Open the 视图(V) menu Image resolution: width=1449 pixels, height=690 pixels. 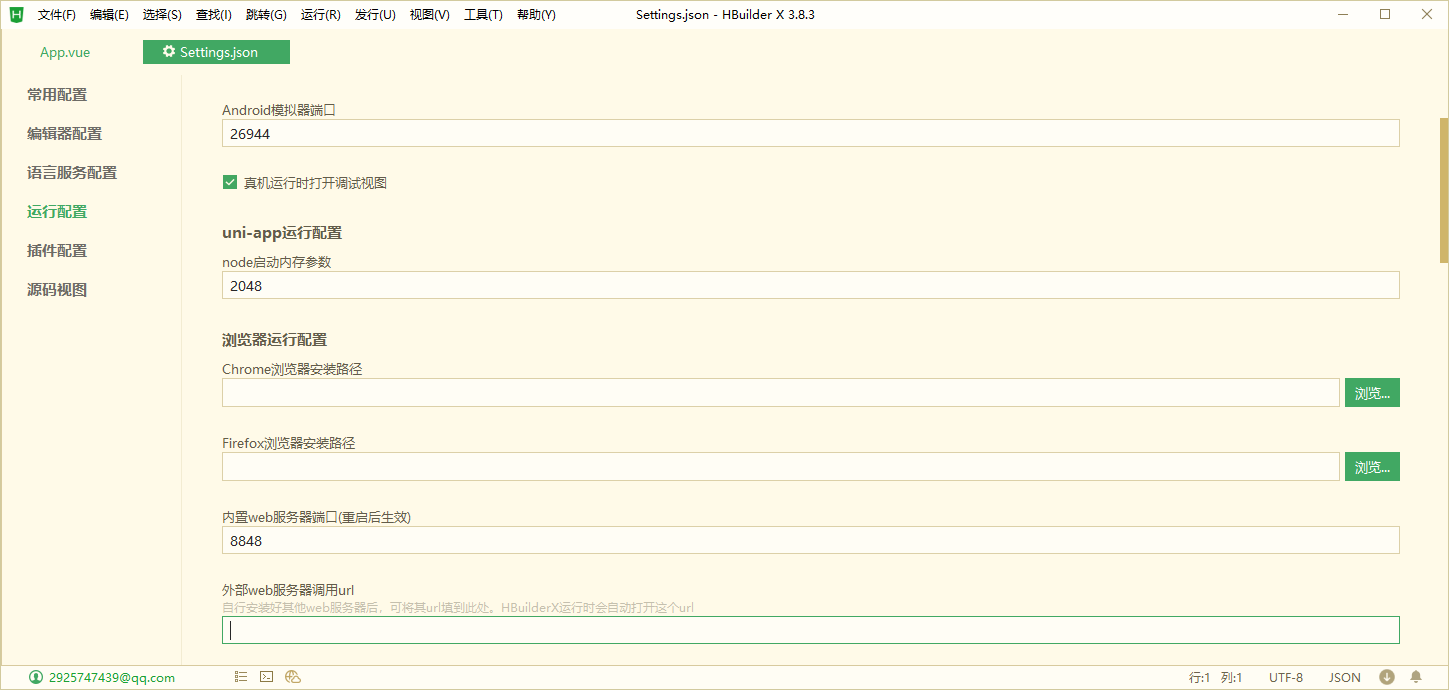430,15
